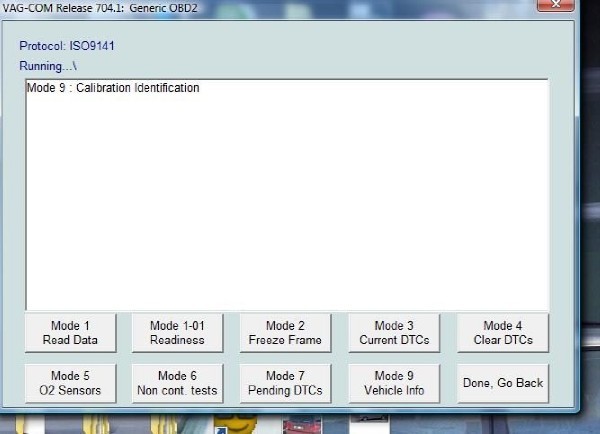600x434 pixels.
Task: Close the VAG-COM Generic OBD2 window
Action: 556,5
